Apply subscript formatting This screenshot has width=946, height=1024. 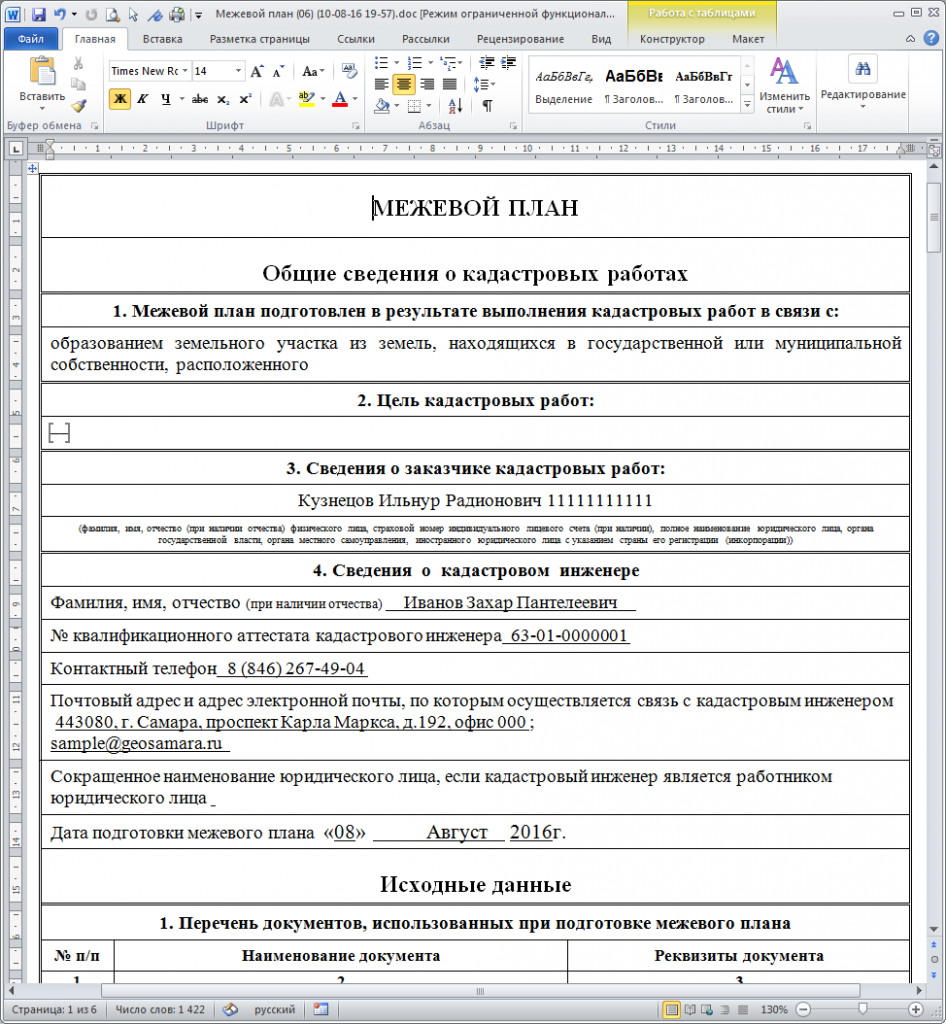(223, 99)
